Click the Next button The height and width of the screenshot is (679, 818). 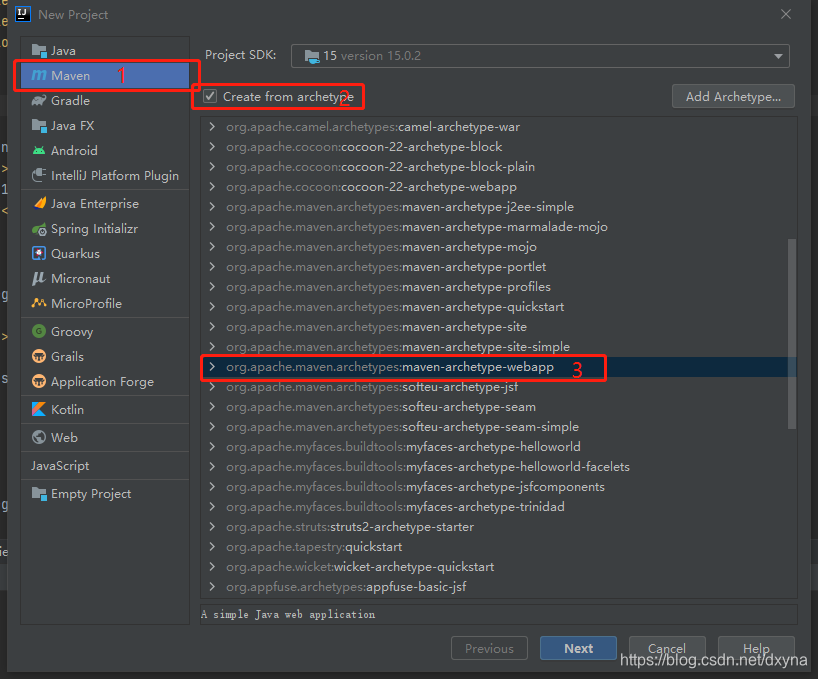[578, 648]
